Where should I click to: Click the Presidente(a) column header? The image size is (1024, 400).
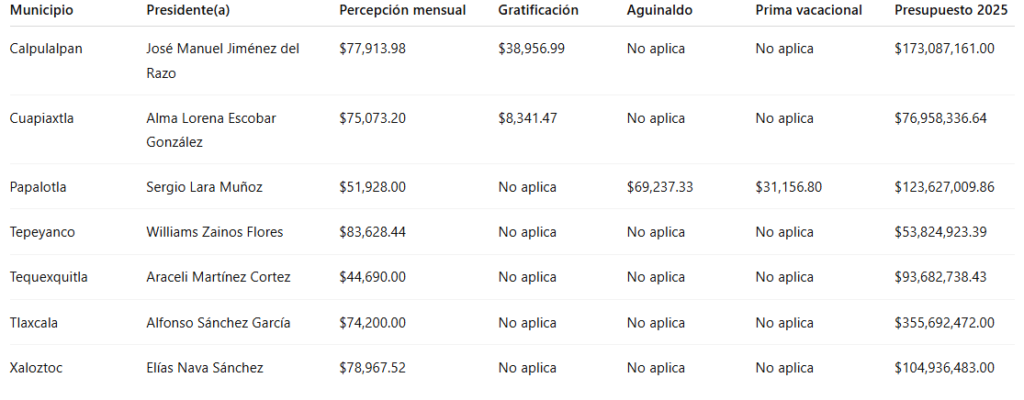tap(188, 10)
